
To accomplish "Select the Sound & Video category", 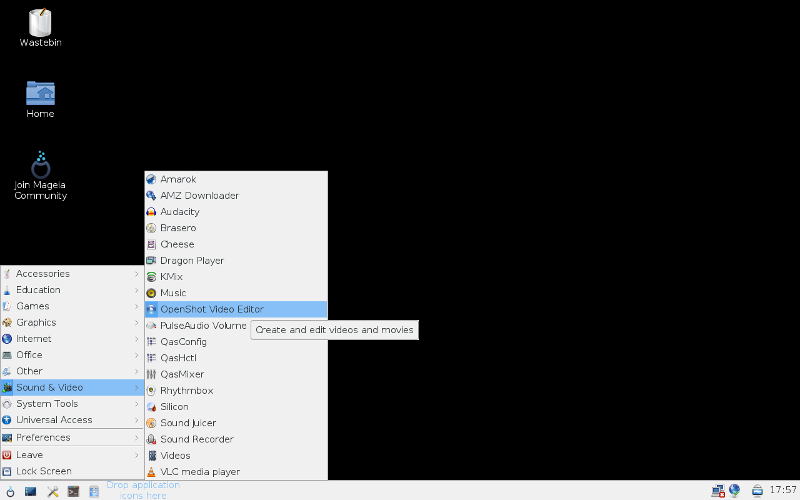I will coord(72,387).
